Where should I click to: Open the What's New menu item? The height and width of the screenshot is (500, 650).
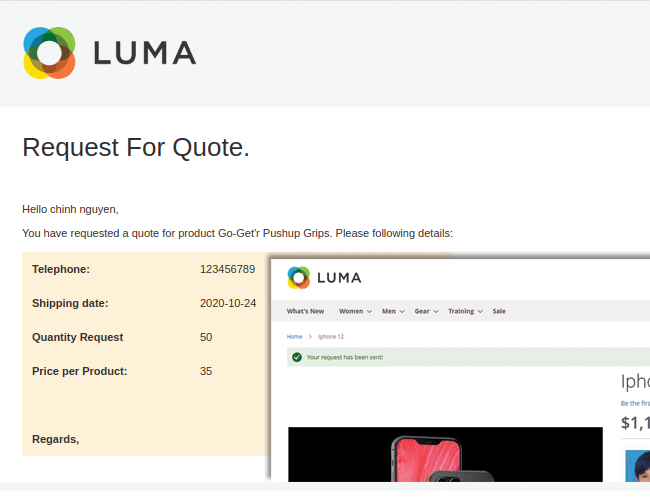305,311
